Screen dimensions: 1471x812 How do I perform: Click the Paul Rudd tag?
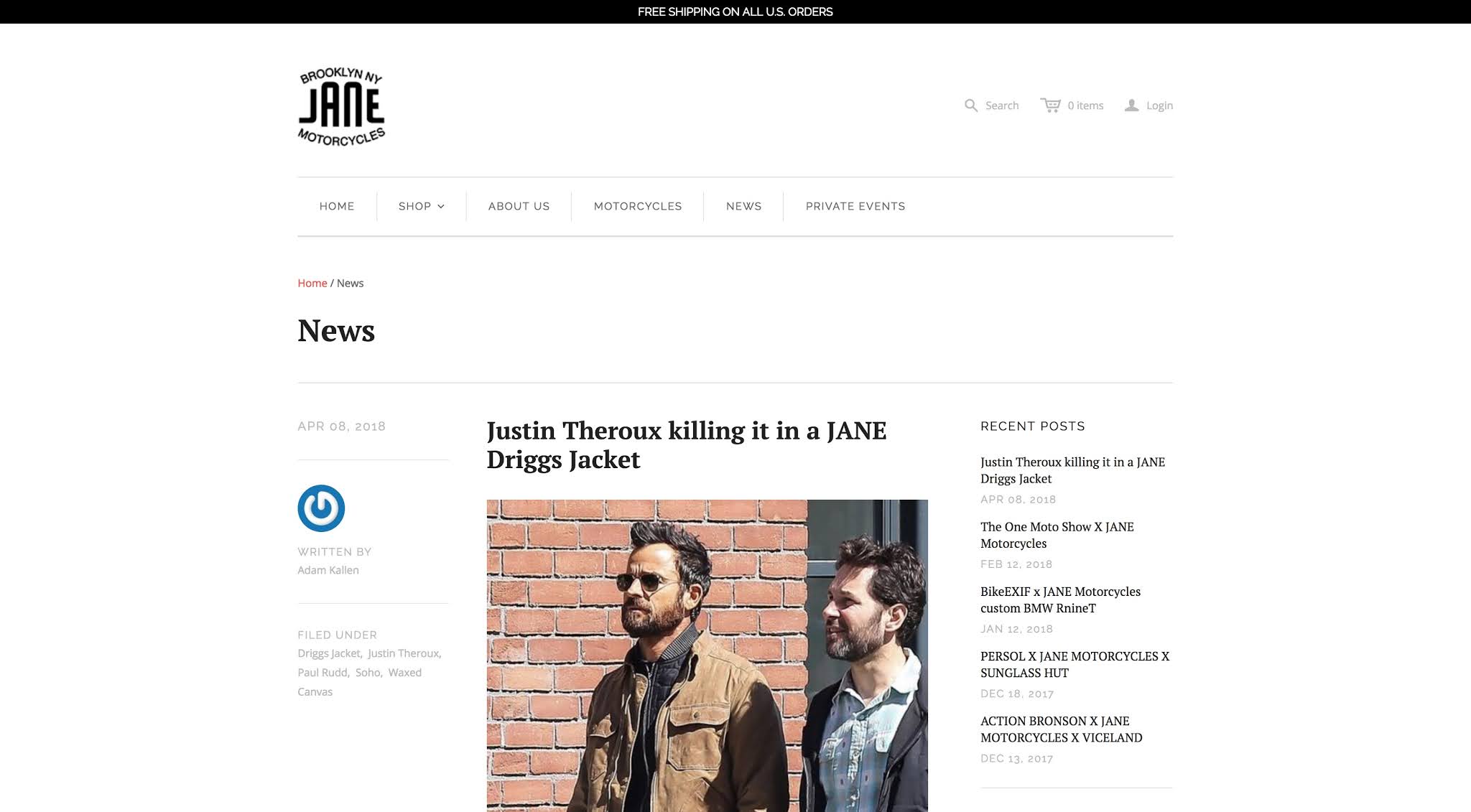322,673
